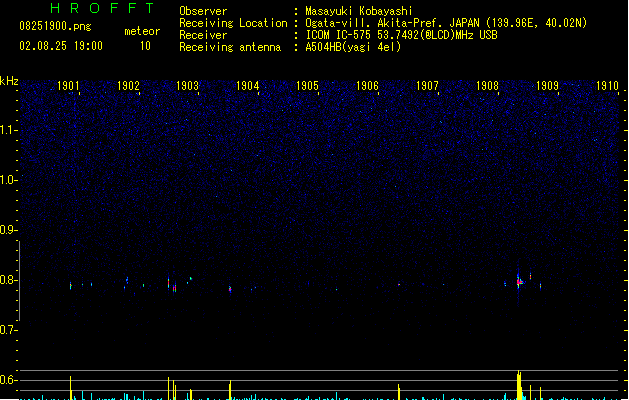Click the 0.7 kHz frequency label
Screen dimensions: 629x400
(x=8, y=330)
